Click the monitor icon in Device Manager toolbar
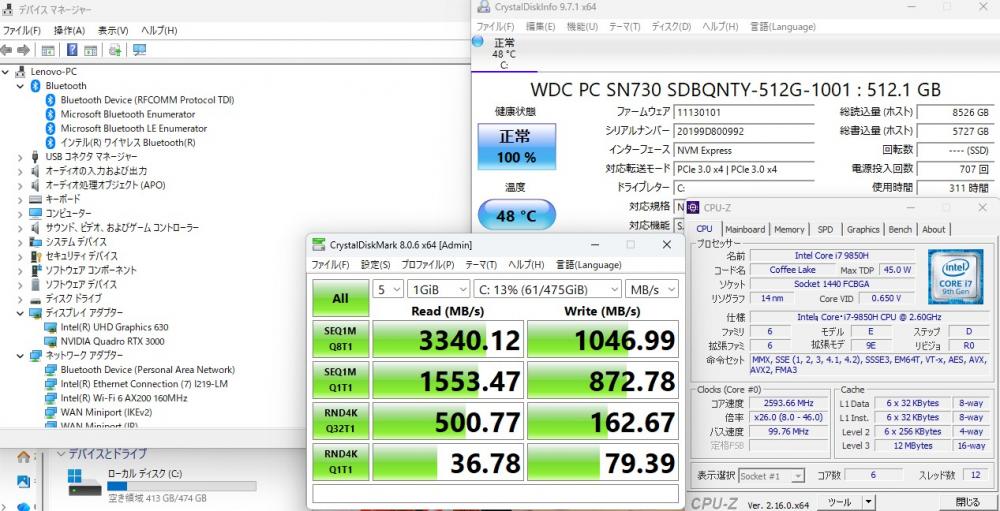Screen dimensions: 1000x511 tap(139, 50)
